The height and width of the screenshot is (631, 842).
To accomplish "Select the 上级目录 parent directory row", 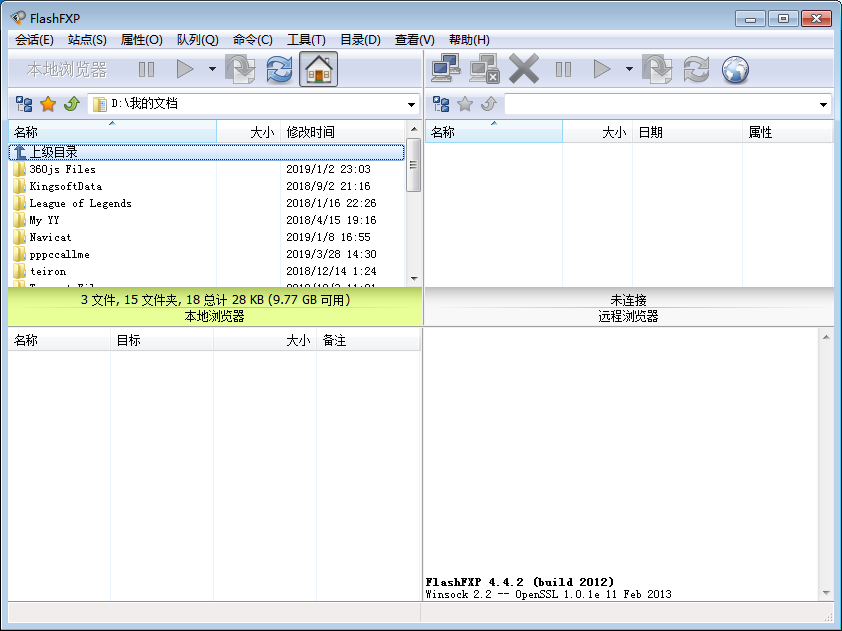I will [x=207, y=153].
